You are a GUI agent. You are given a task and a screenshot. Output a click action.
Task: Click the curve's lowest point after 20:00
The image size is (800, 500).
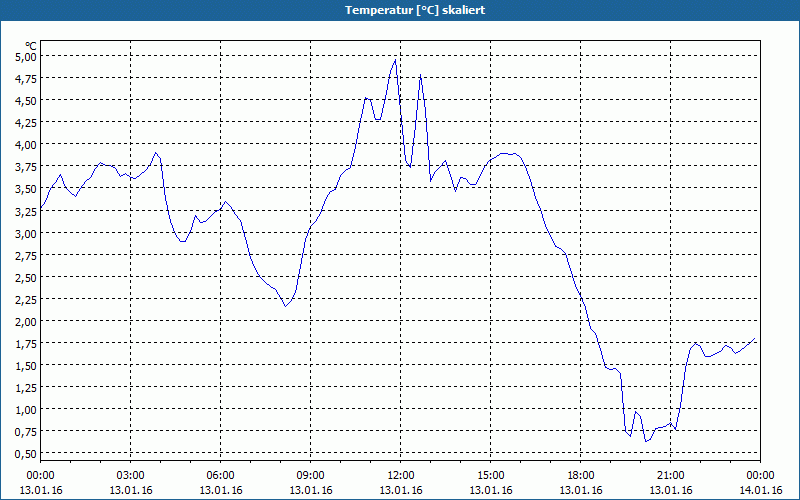coord(646,441)
